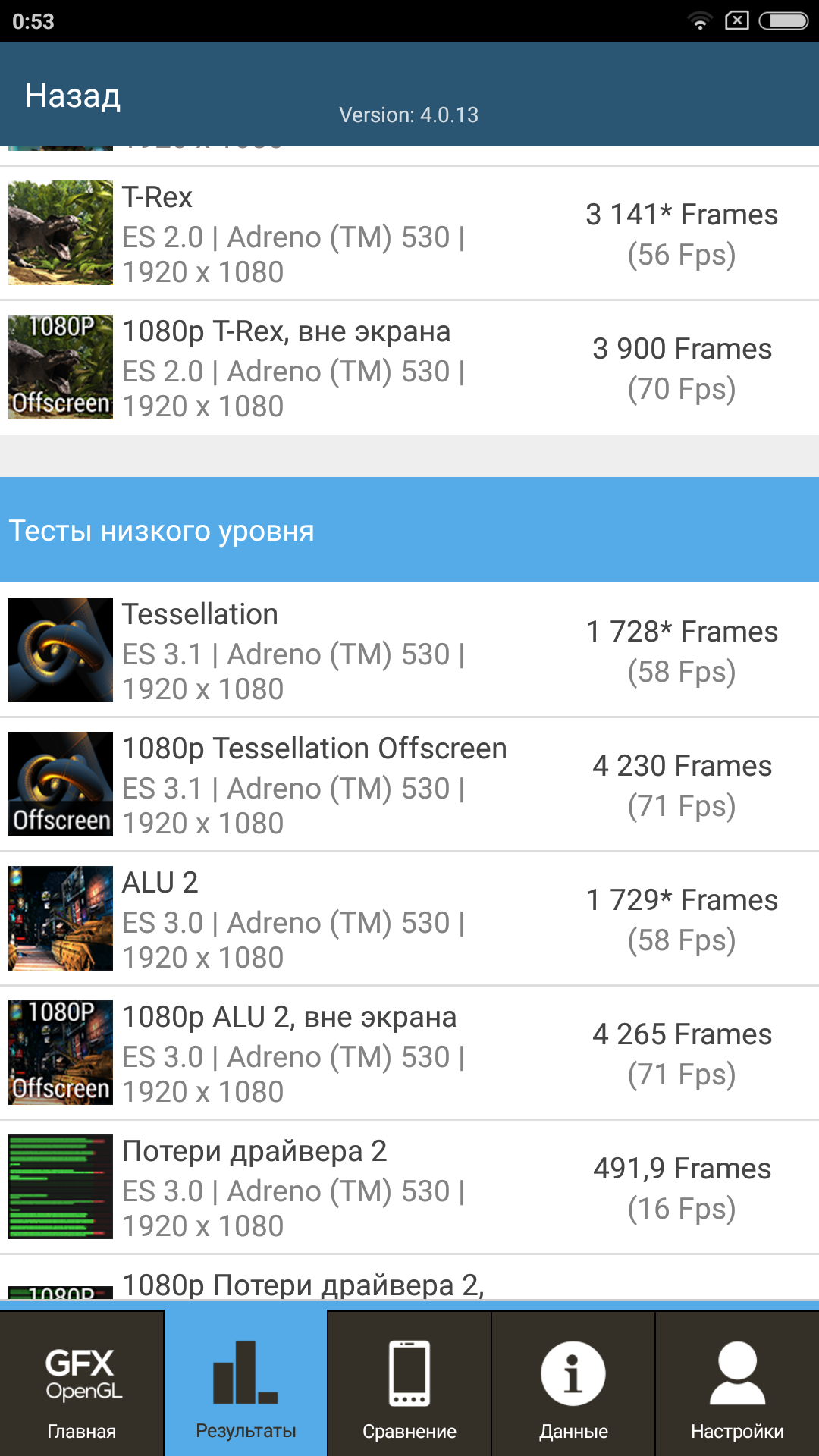Tap the Version: 4.0.13 label

click(409, 115)
